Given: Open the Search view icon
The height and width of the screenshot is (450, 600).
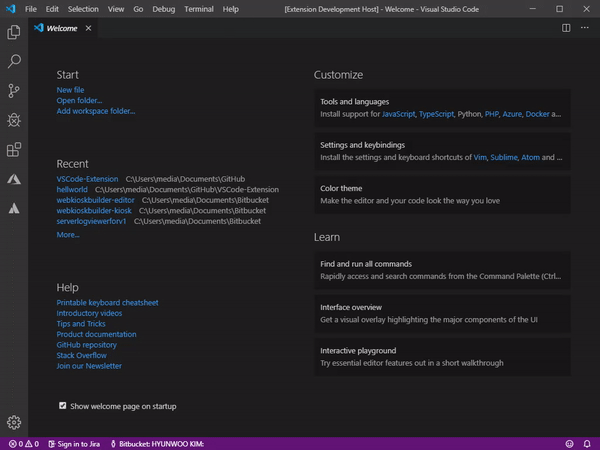Looking at the screenshot, I should point(14,61).
